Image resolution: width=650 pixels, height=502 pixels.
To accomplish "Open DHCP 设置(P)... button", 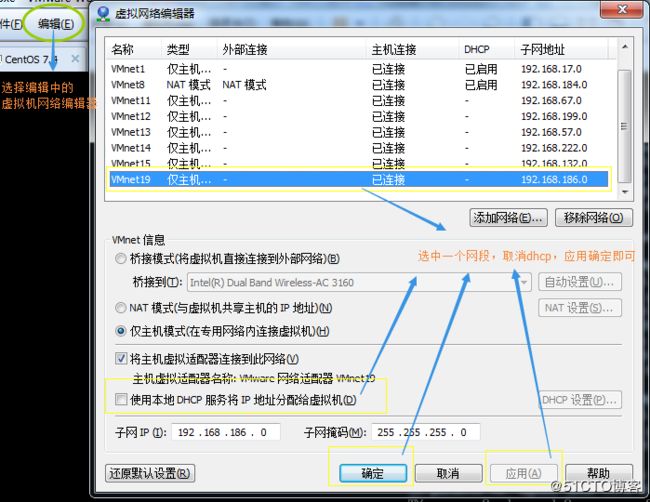I will click(x=580, y=400).
